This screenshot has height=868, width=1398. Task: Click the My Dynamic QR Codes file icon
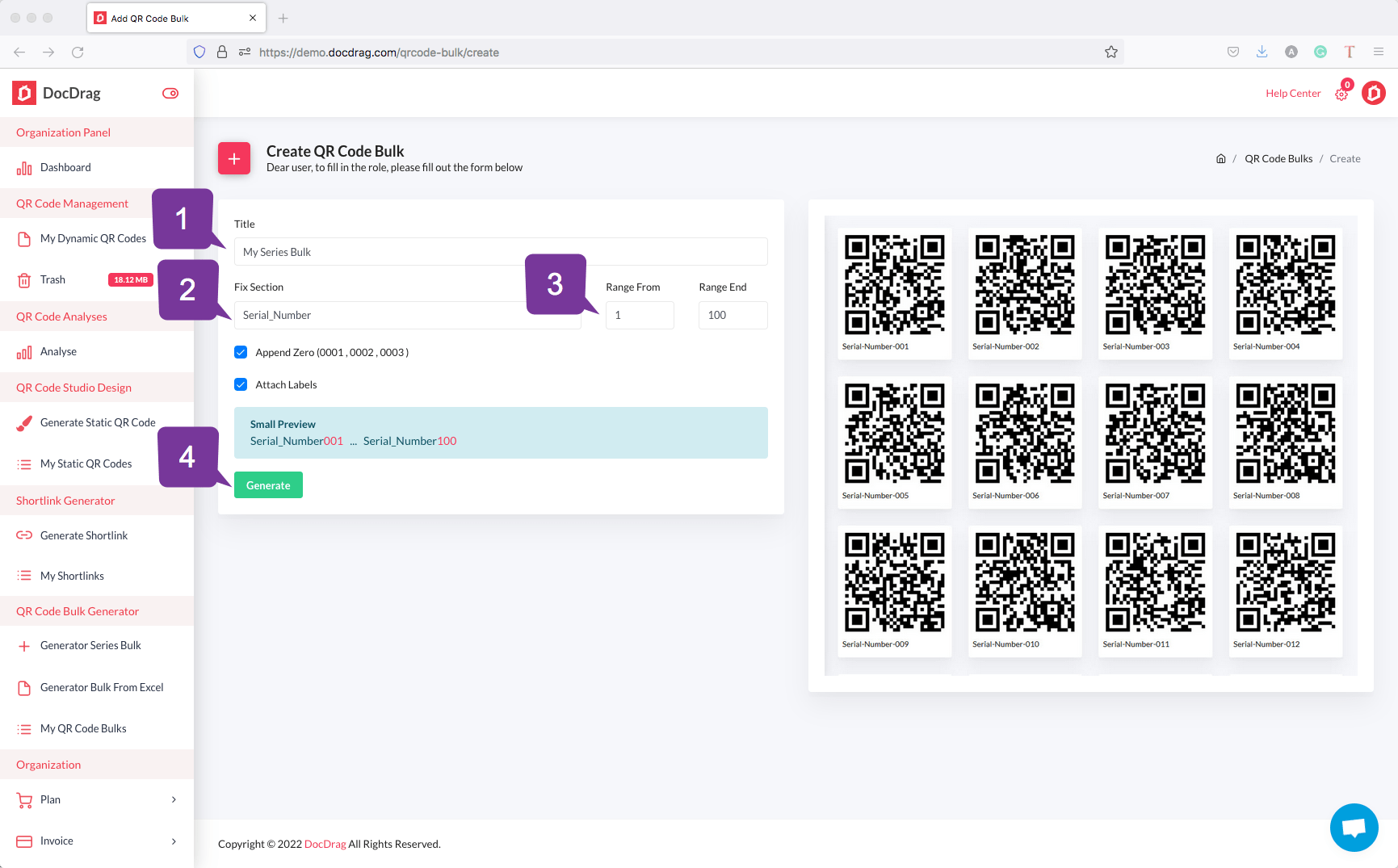[x=24, y=239]
